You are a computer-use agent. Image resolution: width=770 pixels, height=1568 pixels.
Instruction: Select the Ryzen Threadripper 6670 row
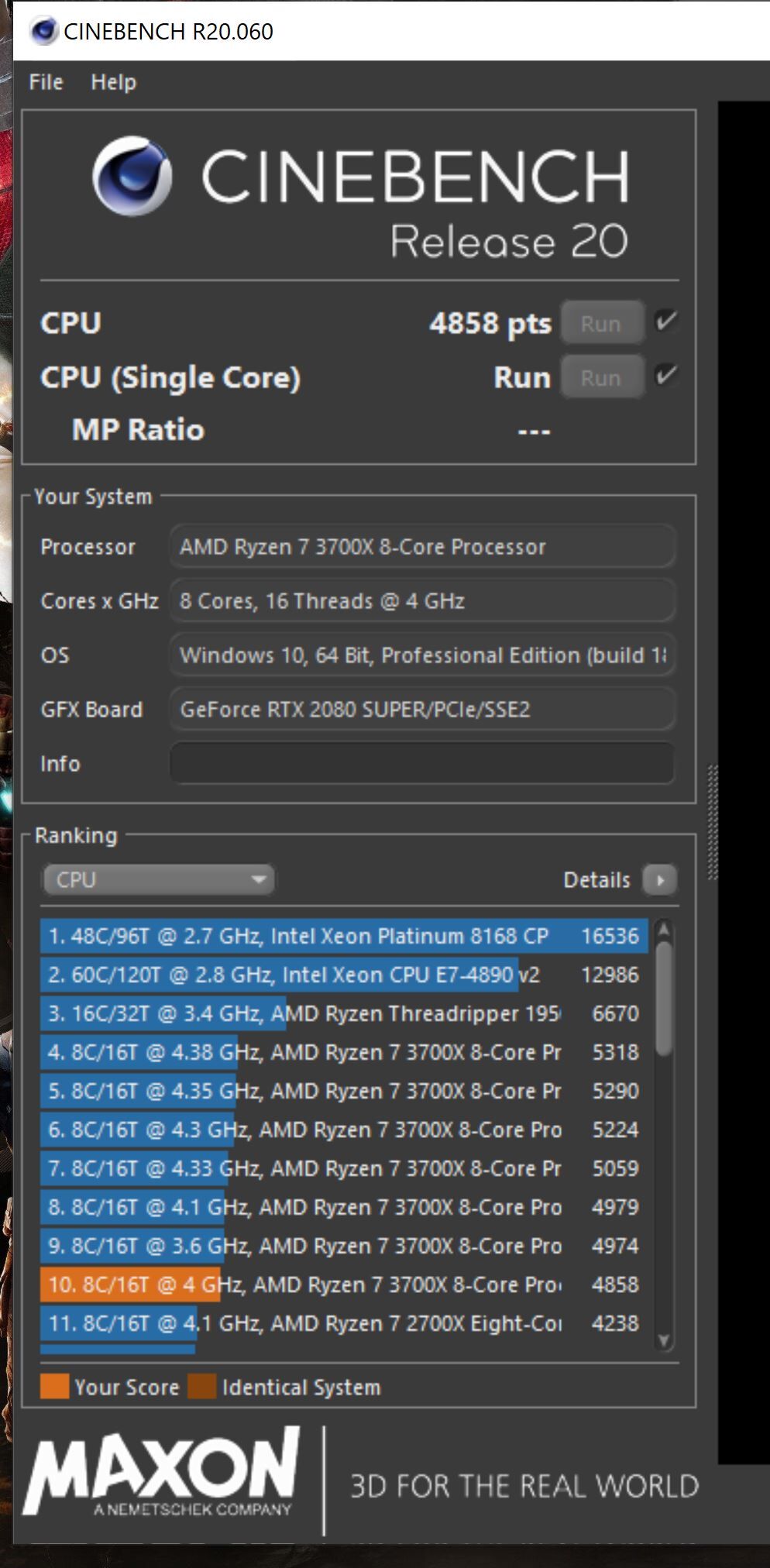point(345,1013)
